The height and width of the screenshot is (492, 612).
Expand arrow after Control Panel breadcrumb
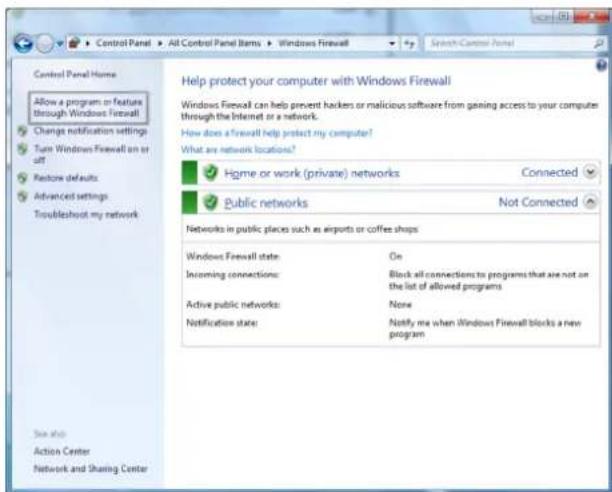160,43
